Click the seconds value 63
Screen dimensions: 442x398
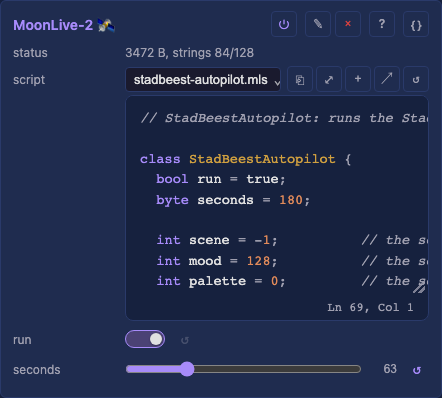pyautogui.click(x=390, y=369)
